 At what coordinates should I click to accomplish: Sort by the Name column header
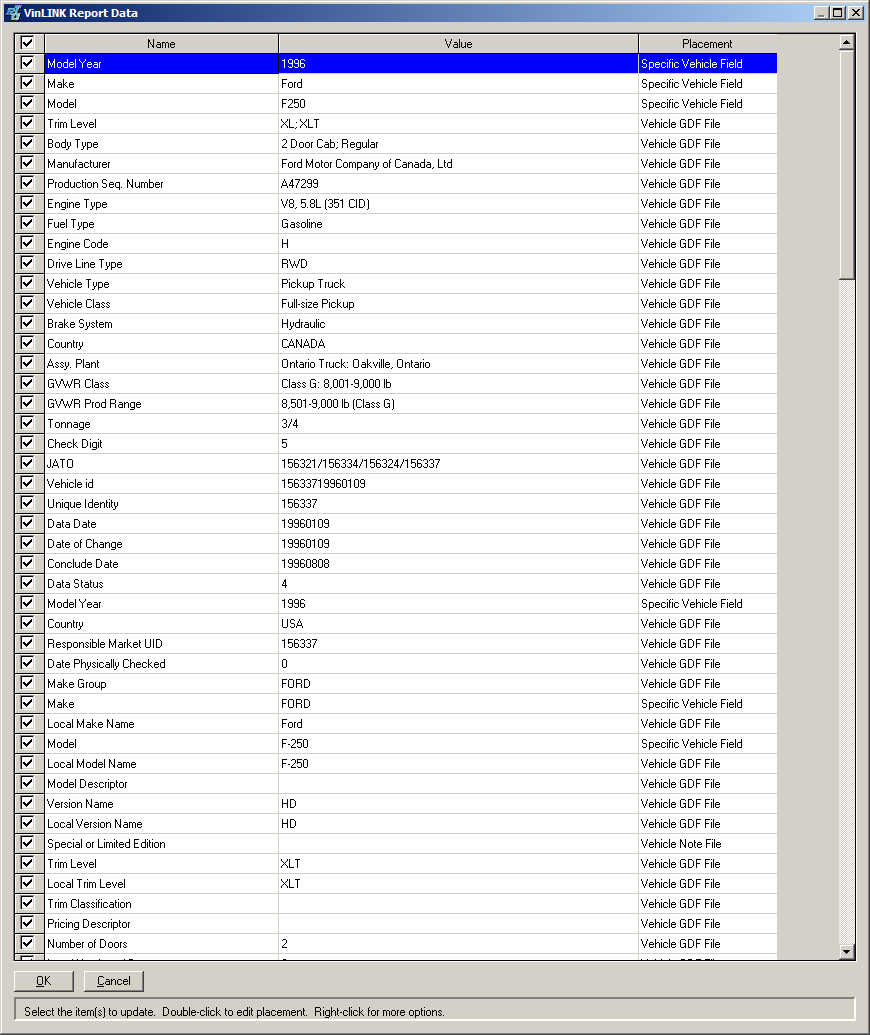click(x=161, y=44)
